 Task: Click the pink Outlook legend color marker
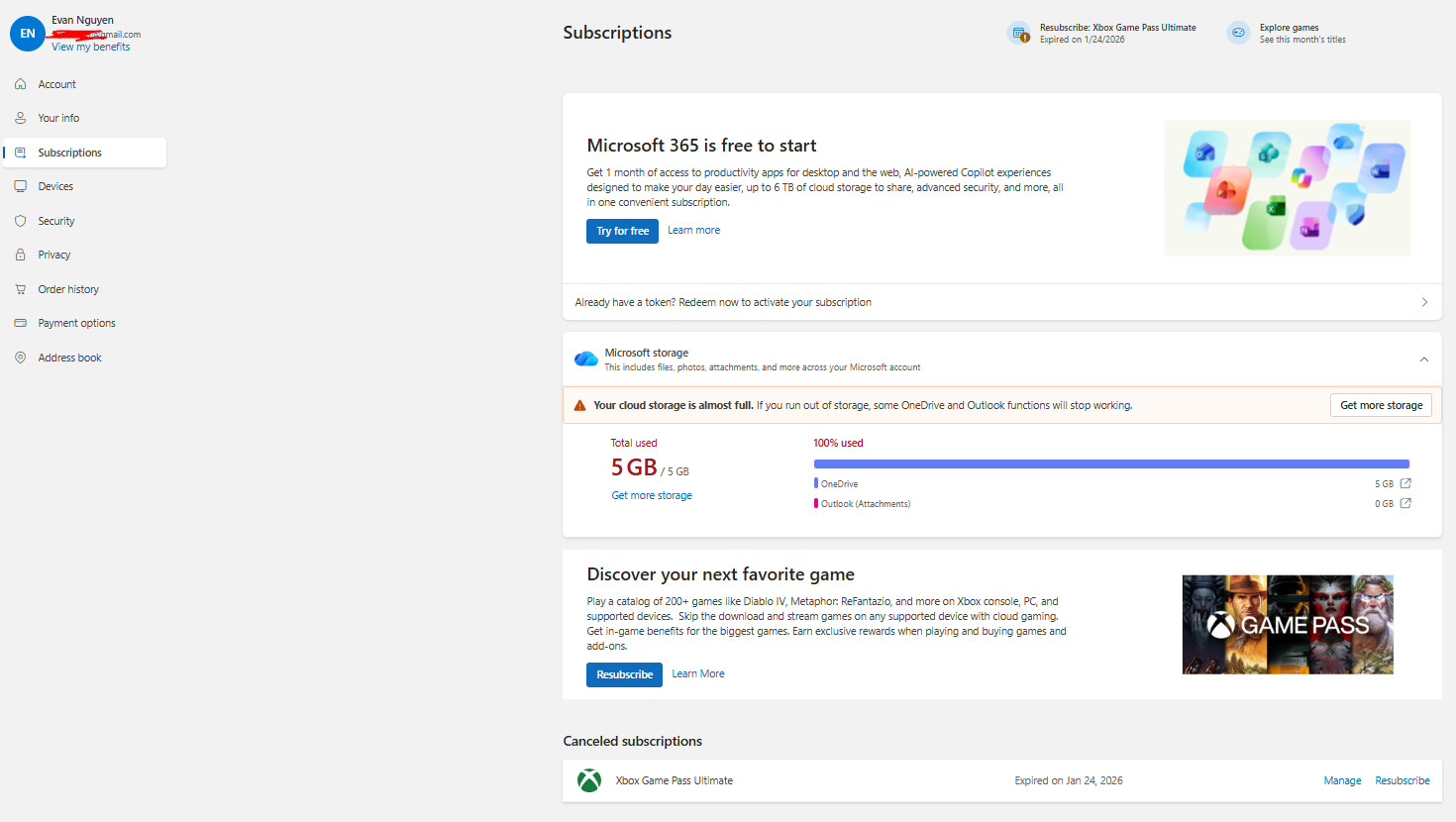coord(816,503)
